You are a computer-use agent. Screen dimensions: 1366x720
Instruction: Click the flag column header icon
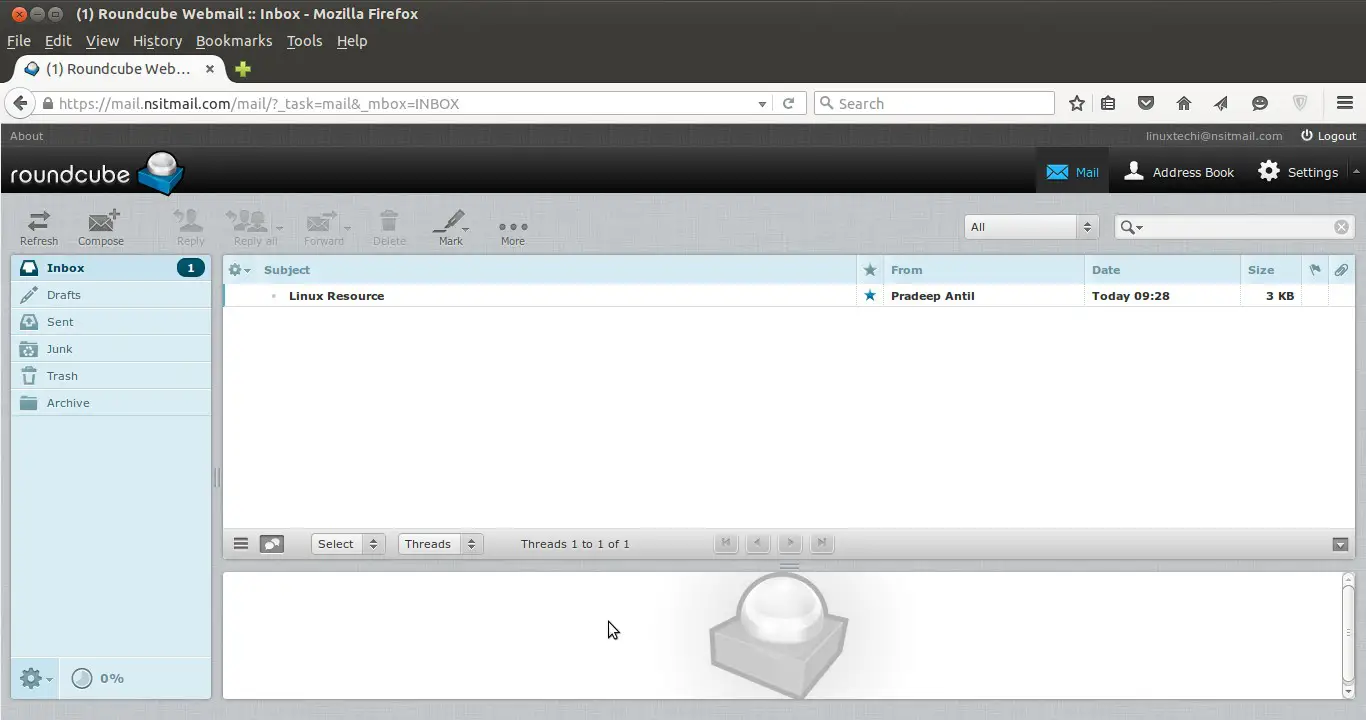click(x=1315, y=270)
